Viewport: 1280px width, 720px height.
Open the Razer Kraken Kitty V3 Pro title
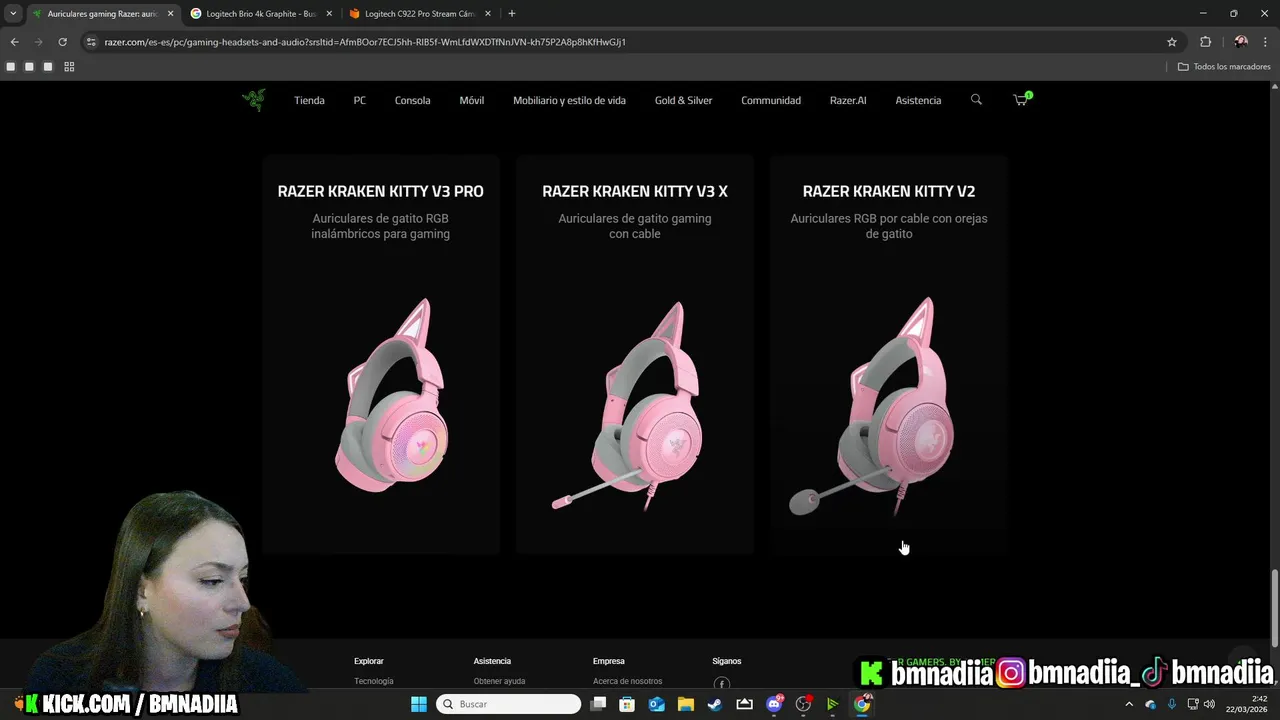(x=381, y=191)
